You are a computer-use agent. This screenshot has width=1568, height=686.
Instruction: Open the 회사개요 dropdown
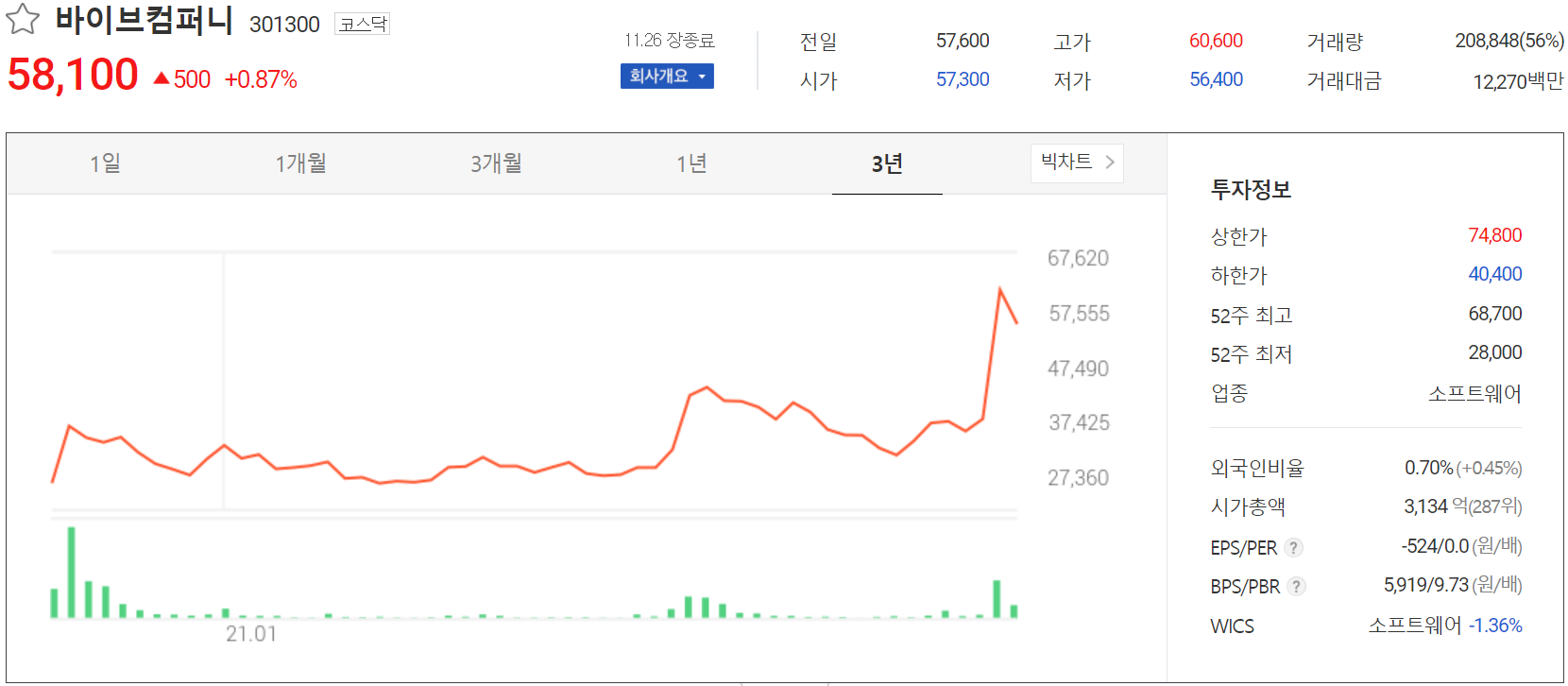pyautogui.click(x=667, y=76)
